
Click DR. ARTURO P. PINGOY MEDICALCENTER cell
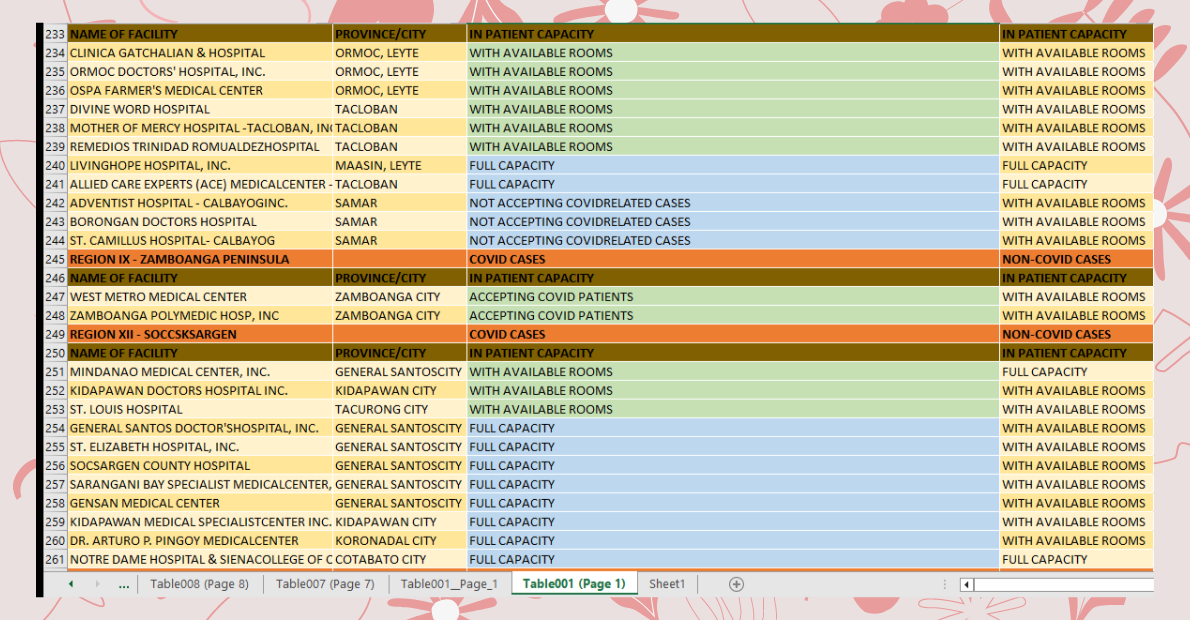200,540
